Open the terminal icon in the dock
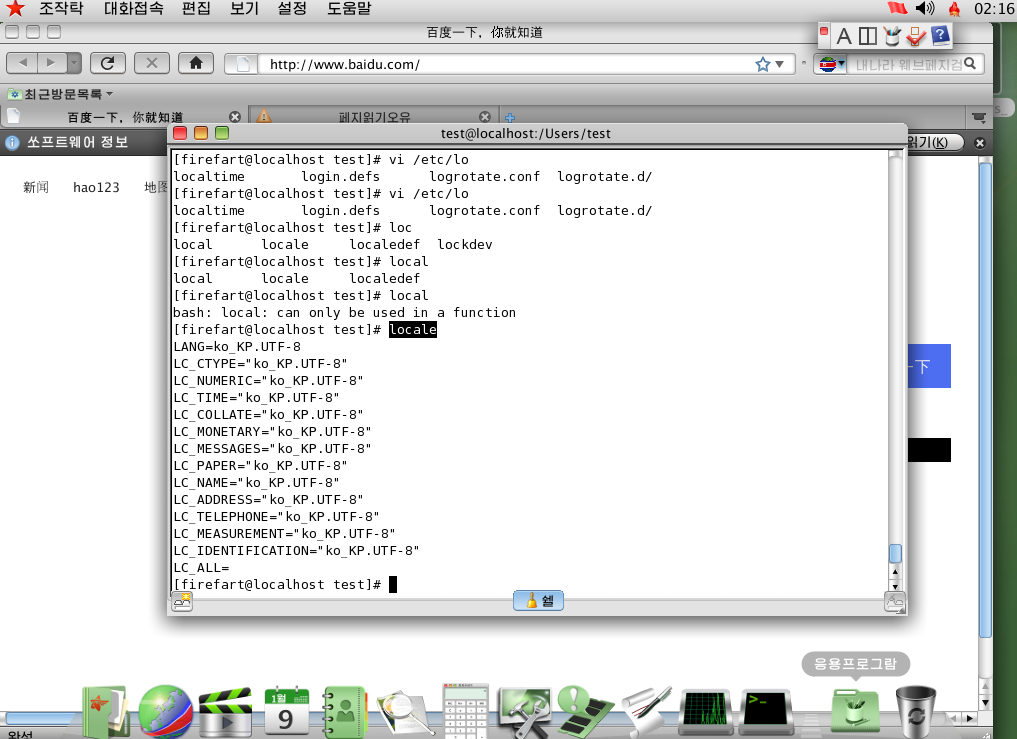Viewport: 1017px width, 739px height. (x=765, y=712)
